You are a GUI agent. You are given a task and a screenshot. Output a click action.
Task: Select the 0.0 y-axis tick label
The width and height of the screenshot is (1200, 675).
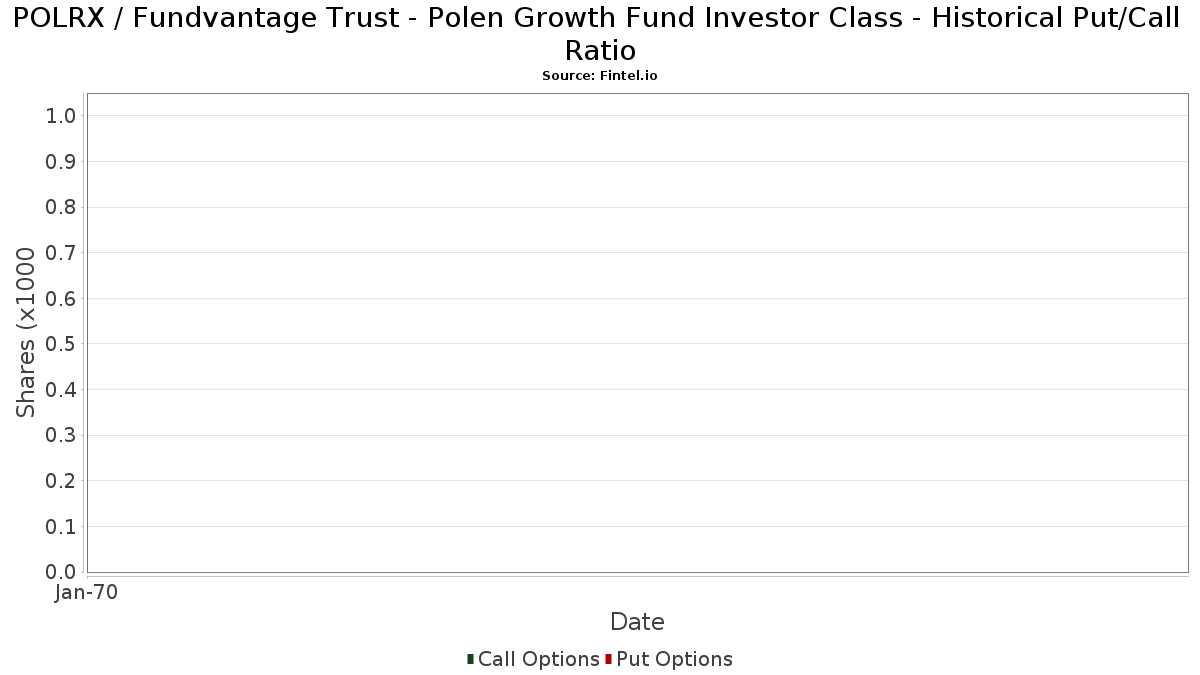tap(61, 572)
